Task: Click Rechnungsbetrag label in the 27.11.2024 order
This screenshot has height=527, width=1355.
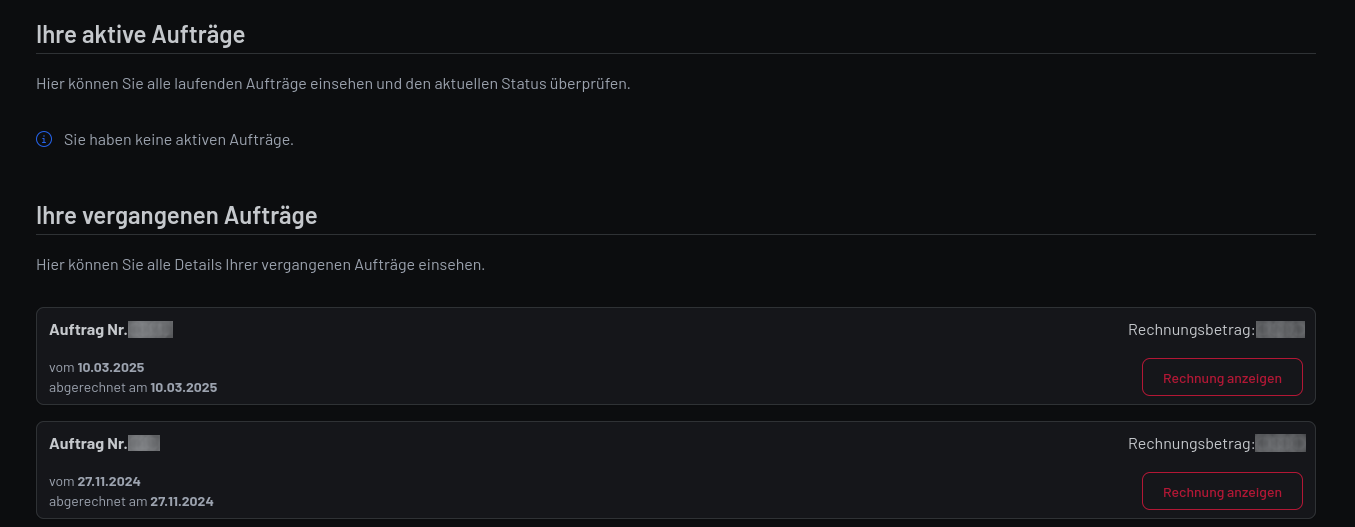Action: pos(1191,444)
